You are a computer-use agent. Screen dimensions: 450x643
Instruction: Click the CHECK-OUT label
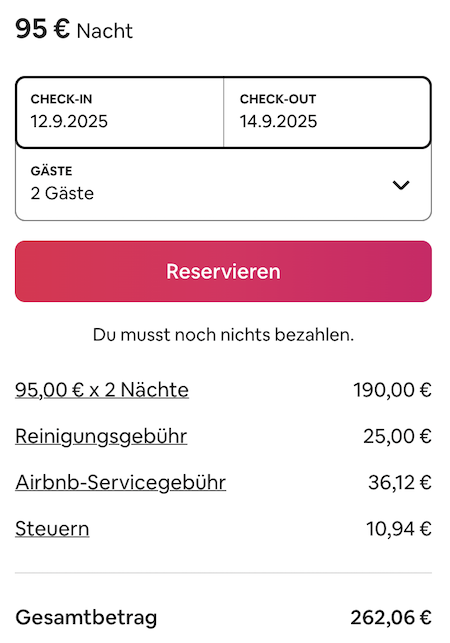pos(278,99)
